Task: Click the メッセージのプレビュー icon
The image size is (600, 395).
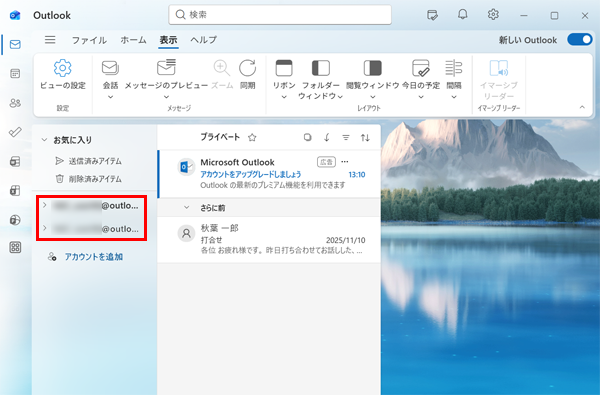Action: pos(166,67)
